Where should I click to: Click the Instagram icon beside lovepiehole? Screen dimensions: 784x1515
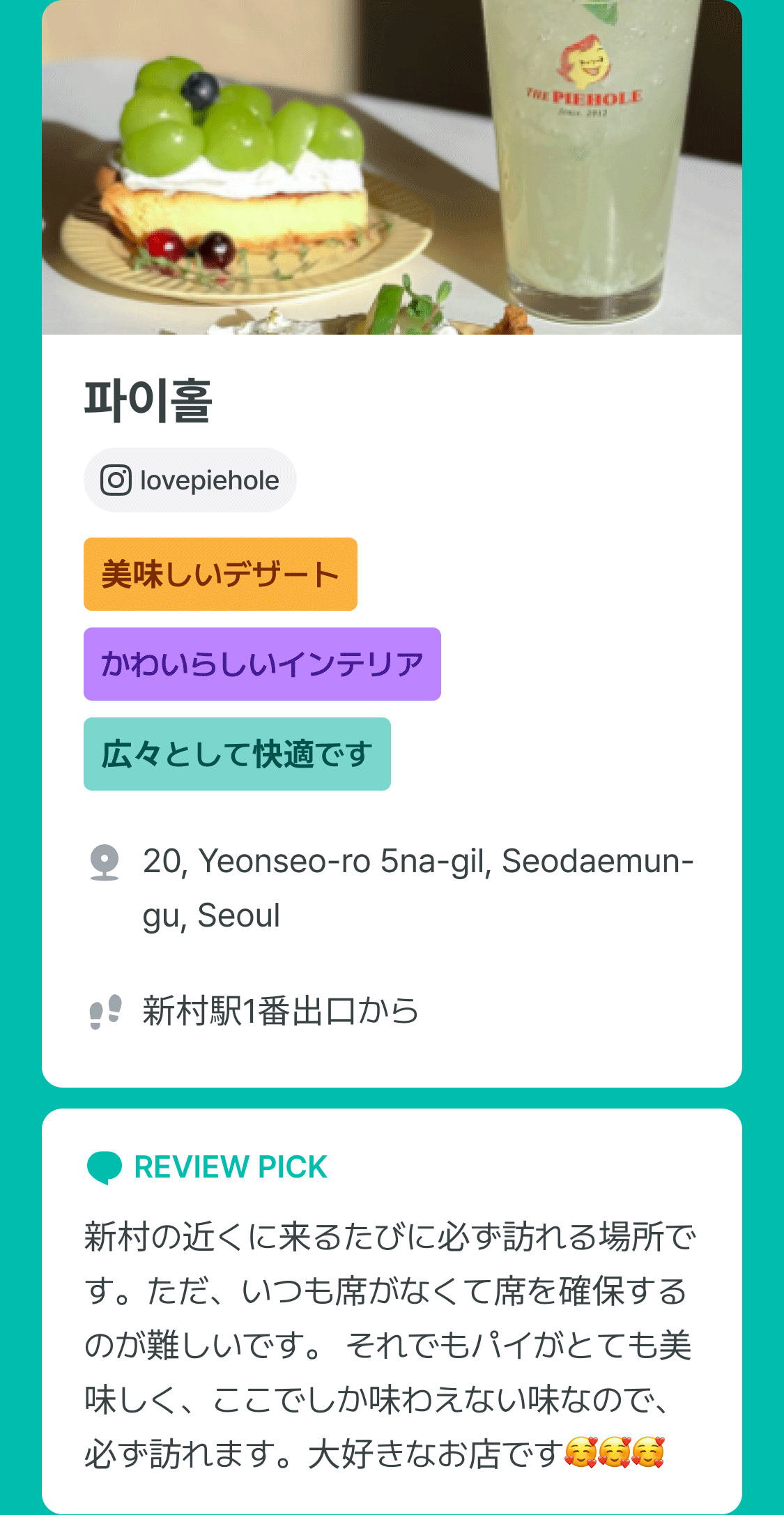point(116,480)
